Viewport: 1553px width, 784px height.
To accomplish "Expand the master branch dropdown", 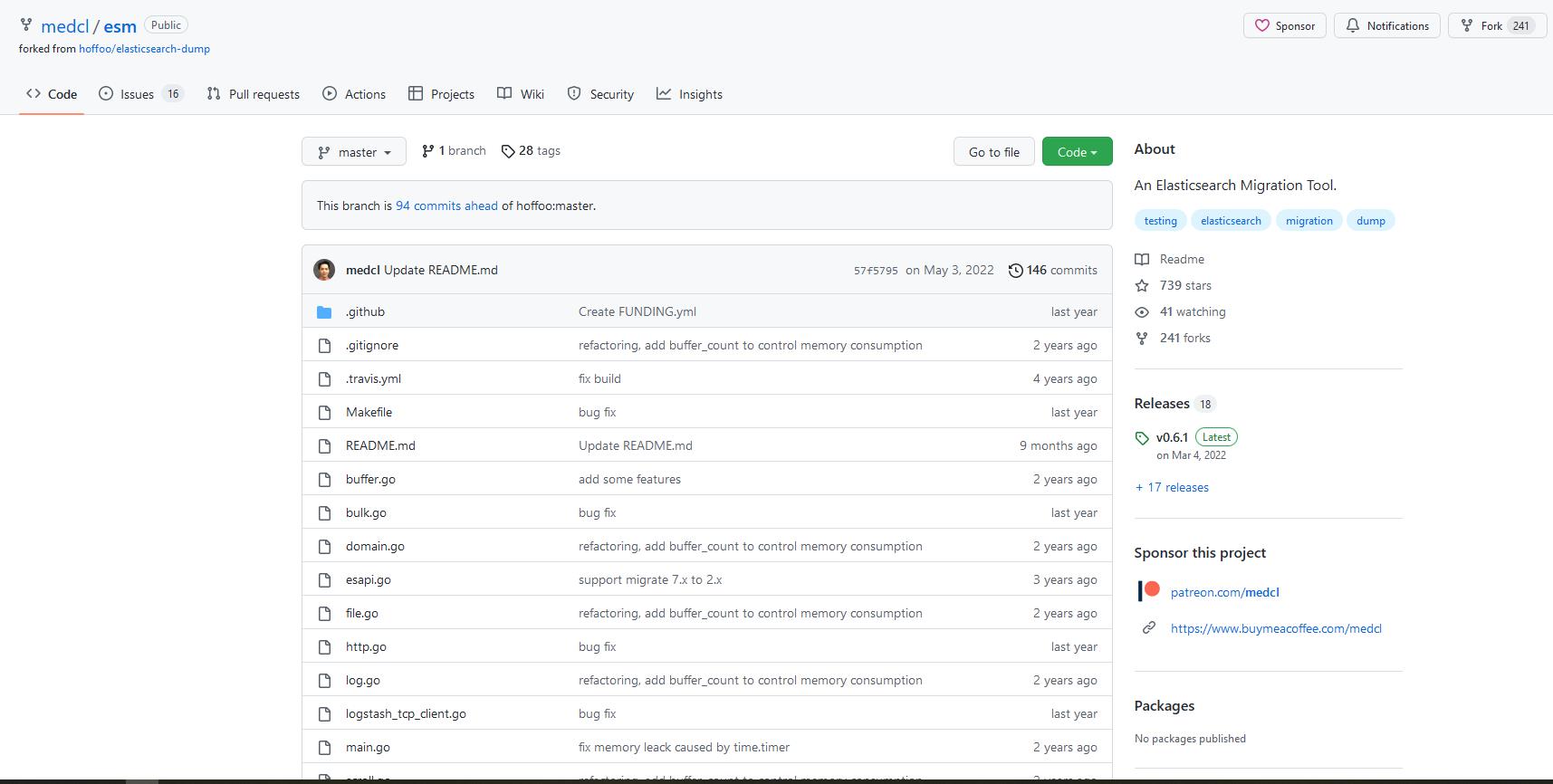I will (x=354, y=152).
